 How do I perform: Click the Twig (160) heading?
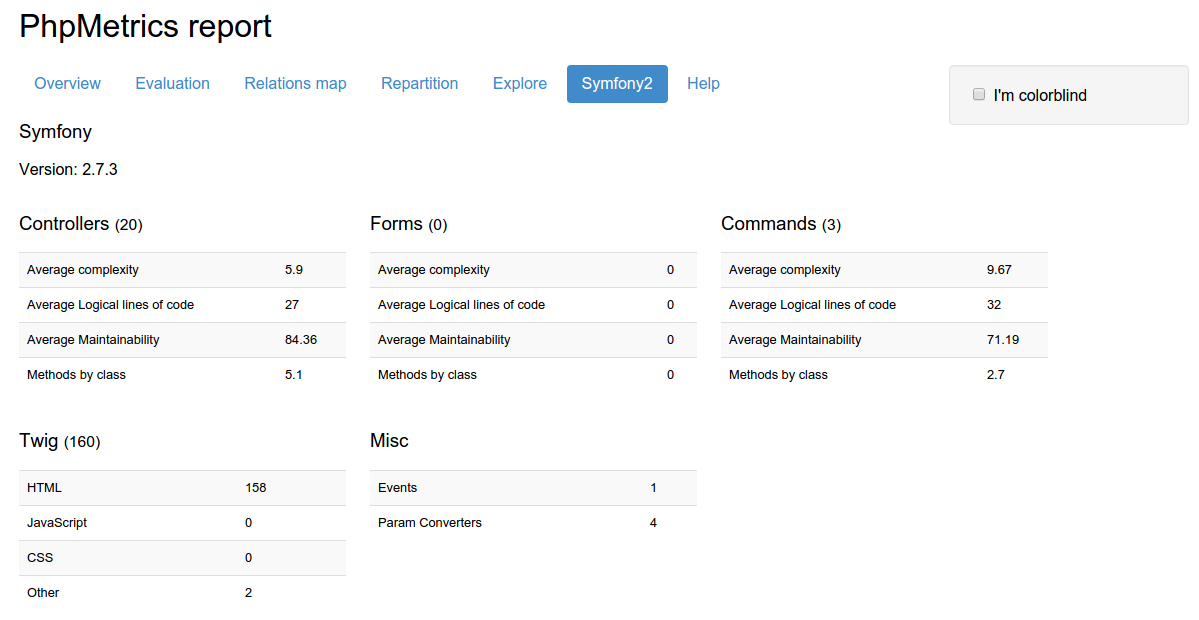[60, 441]
